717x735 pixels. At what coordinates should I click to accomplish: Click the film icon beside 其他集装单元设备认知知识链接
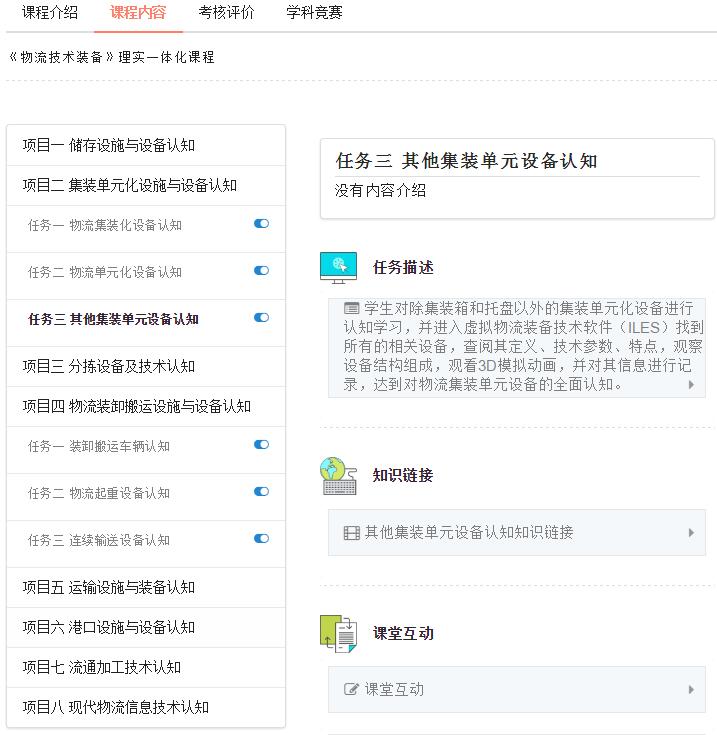(x=351, y=533)
